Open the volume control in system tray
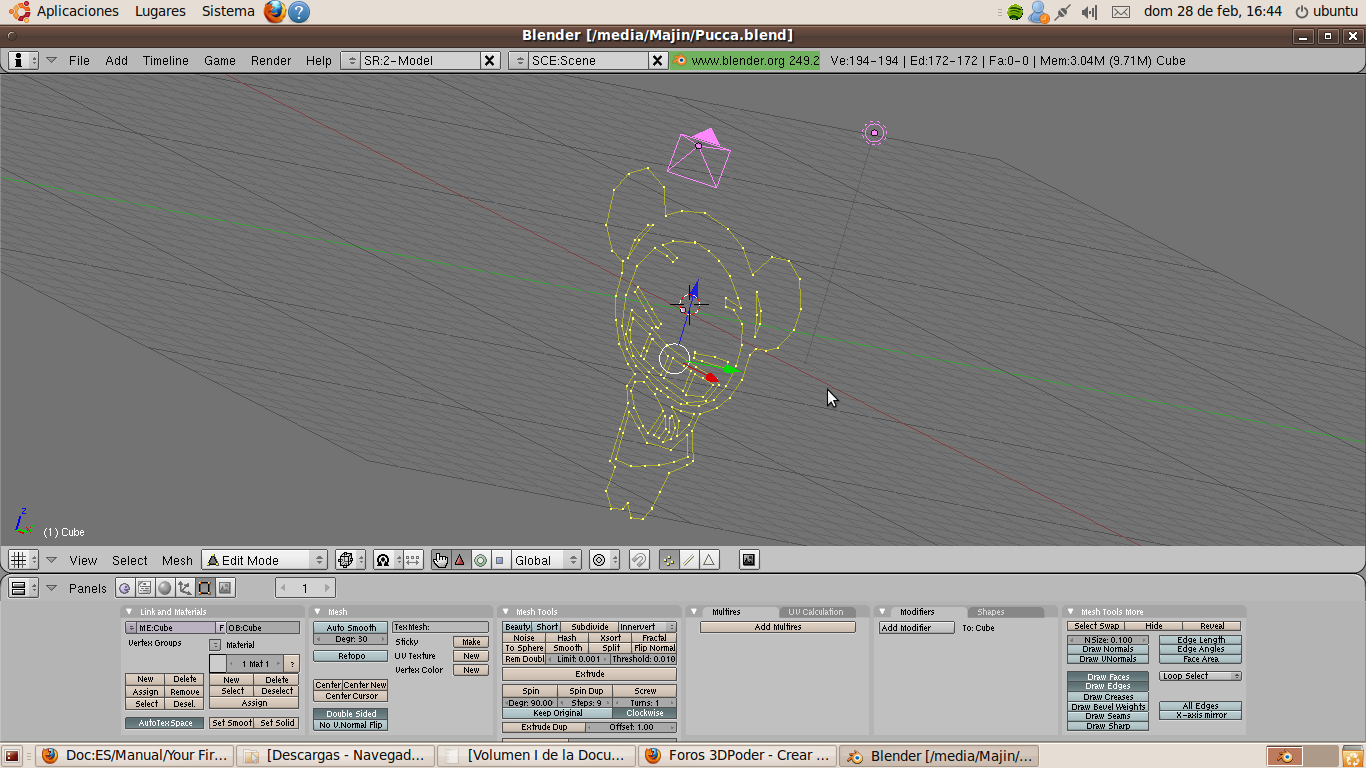This screenshot has width=1366, height=768. pyautogui.click(x=1090, y=12)
